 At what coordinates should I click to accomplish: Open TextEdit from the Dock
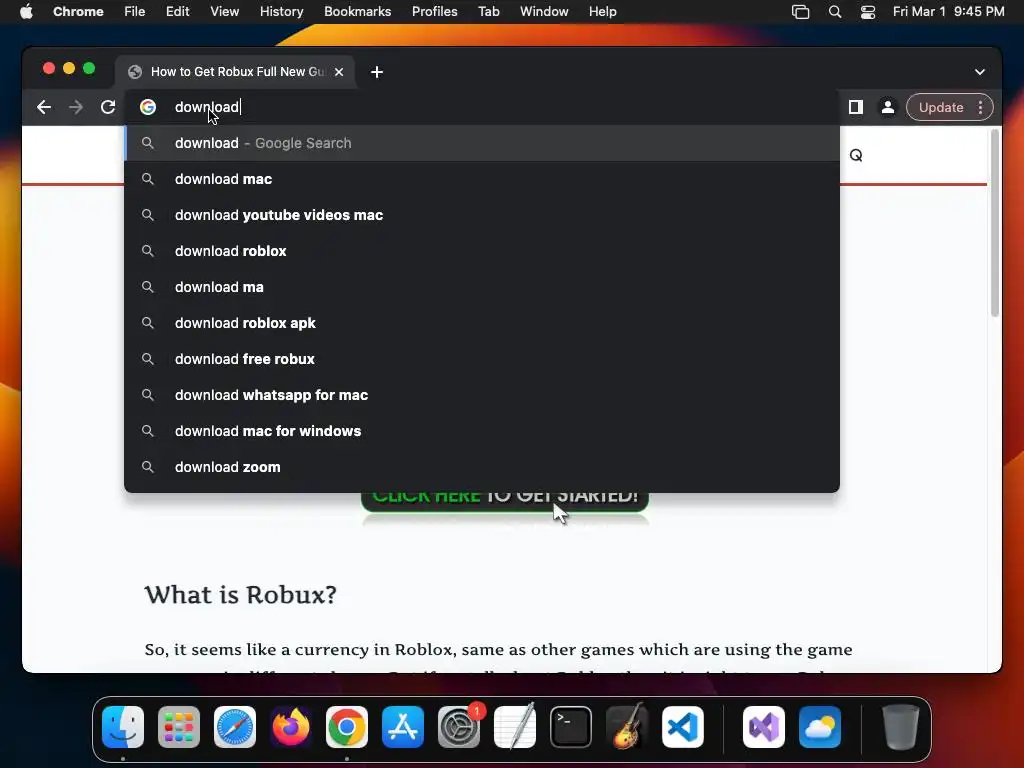[x=515, y=727]
